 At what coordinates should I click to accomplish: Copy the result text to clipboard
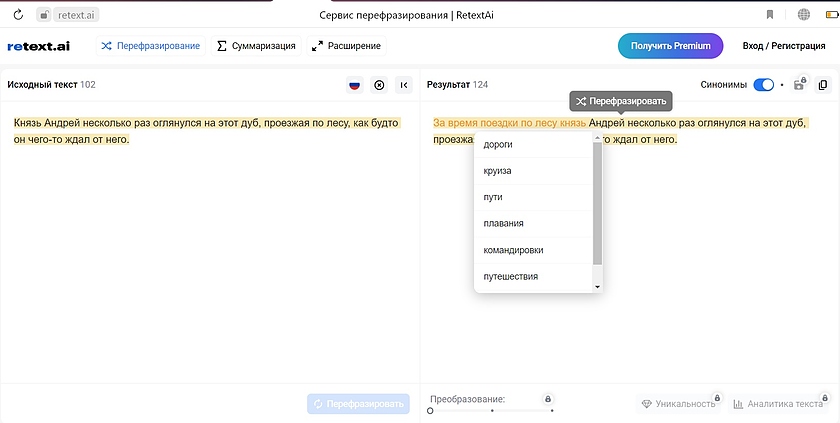tap(823, 85)
